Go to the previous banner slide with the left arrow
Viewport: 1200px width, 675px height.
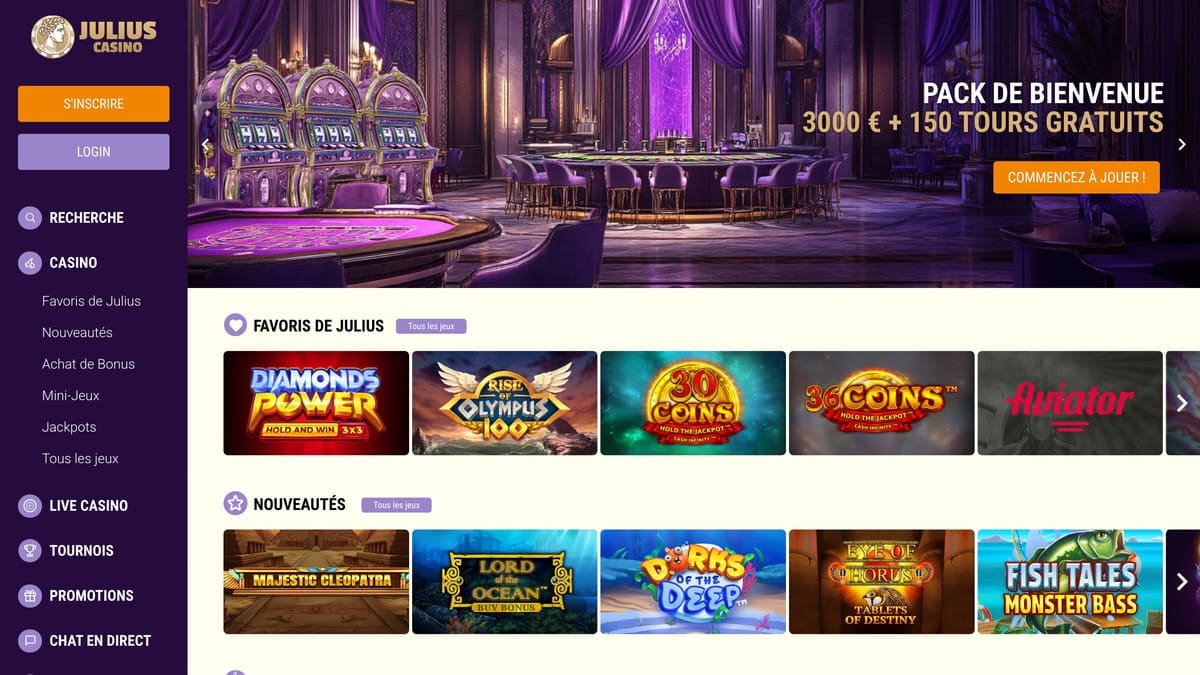(206, 144)
